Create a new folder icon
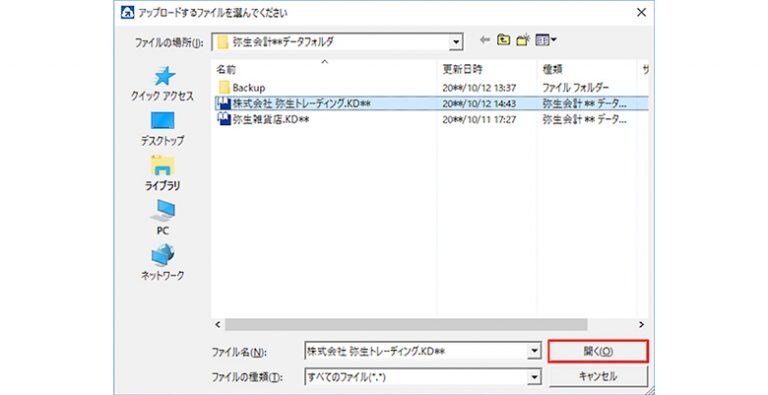 tap(523, 40)
